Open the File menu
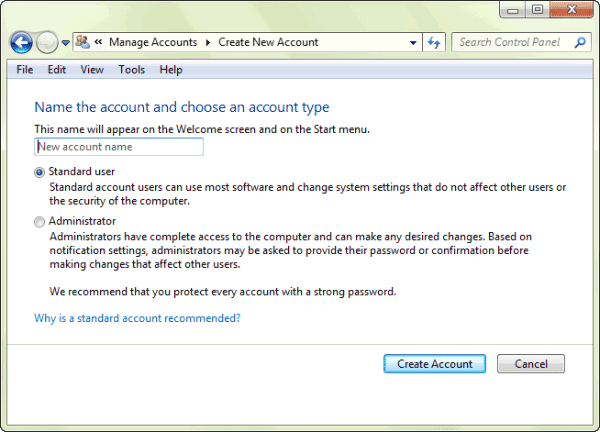The width and height of the screenshot is (600, 432). click(25, 70)
